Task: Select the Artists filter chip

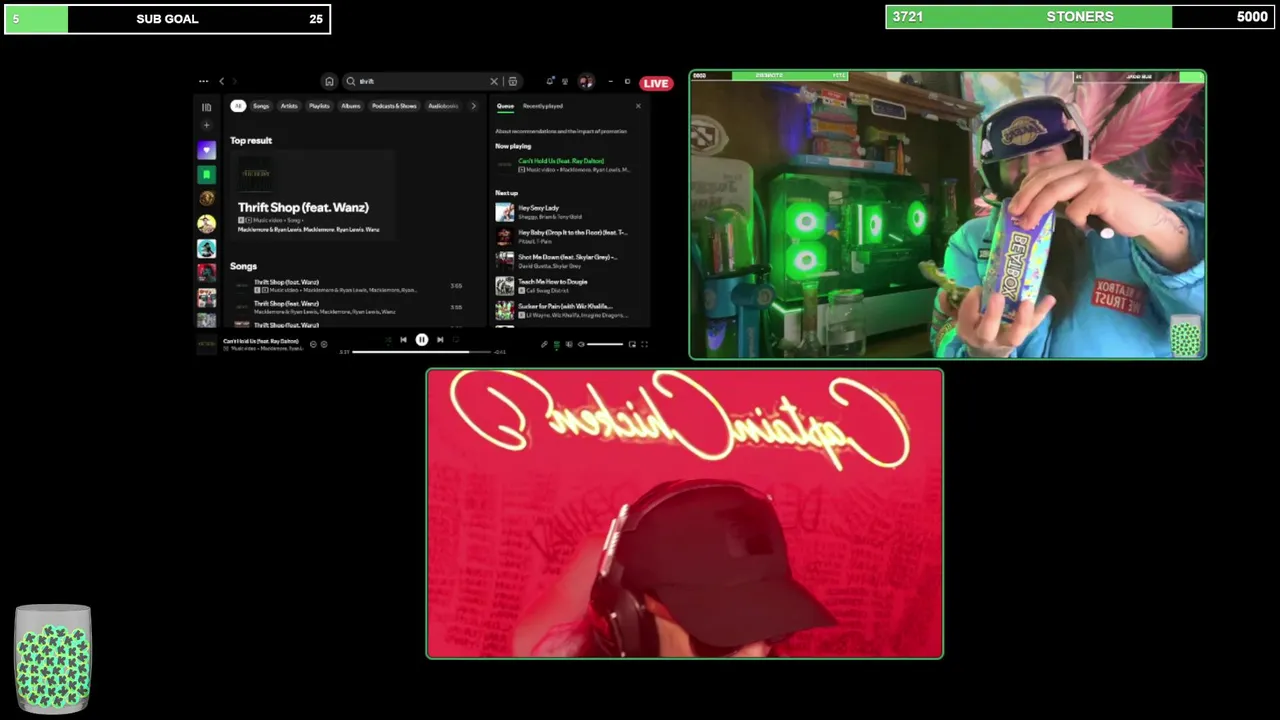Action: [x=289, y=106]
